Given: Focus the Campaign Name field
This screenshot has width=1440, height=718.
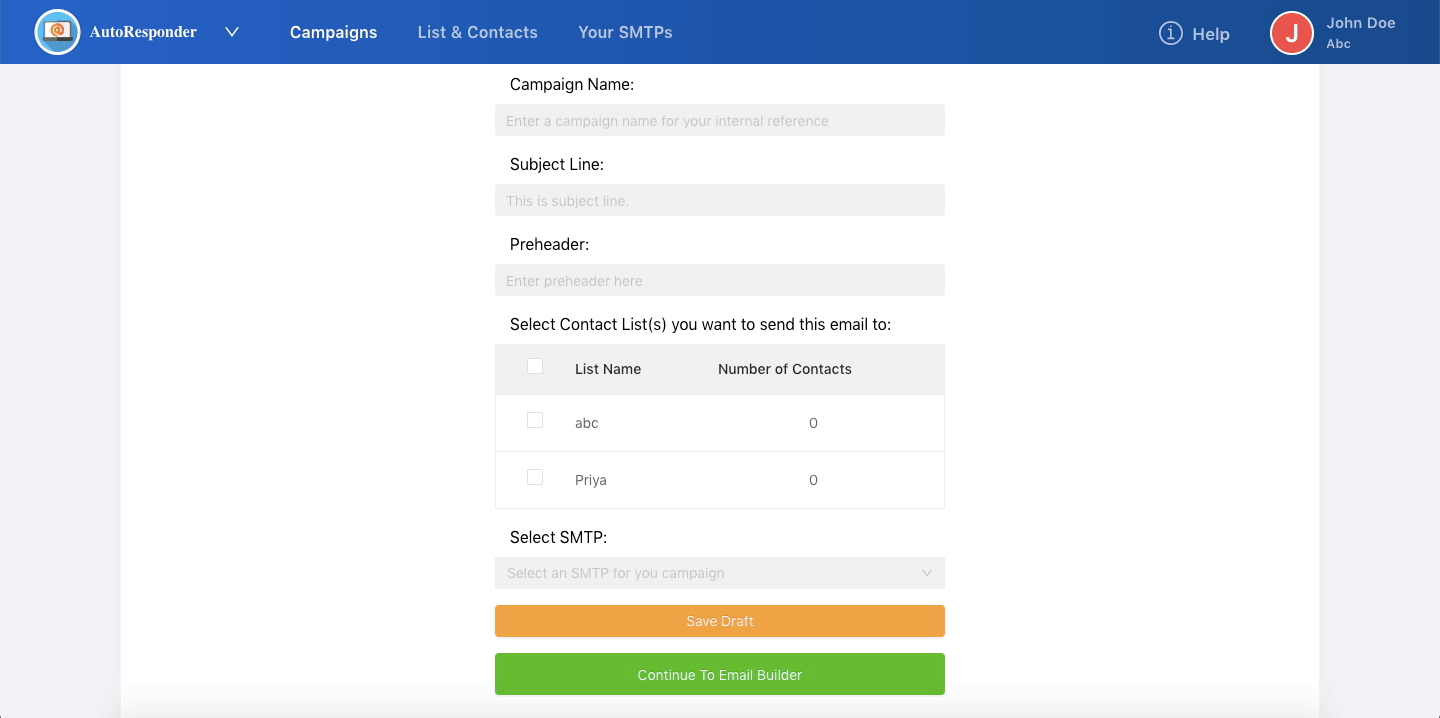Looking at the screenshot, I should [x=719, y=121].
